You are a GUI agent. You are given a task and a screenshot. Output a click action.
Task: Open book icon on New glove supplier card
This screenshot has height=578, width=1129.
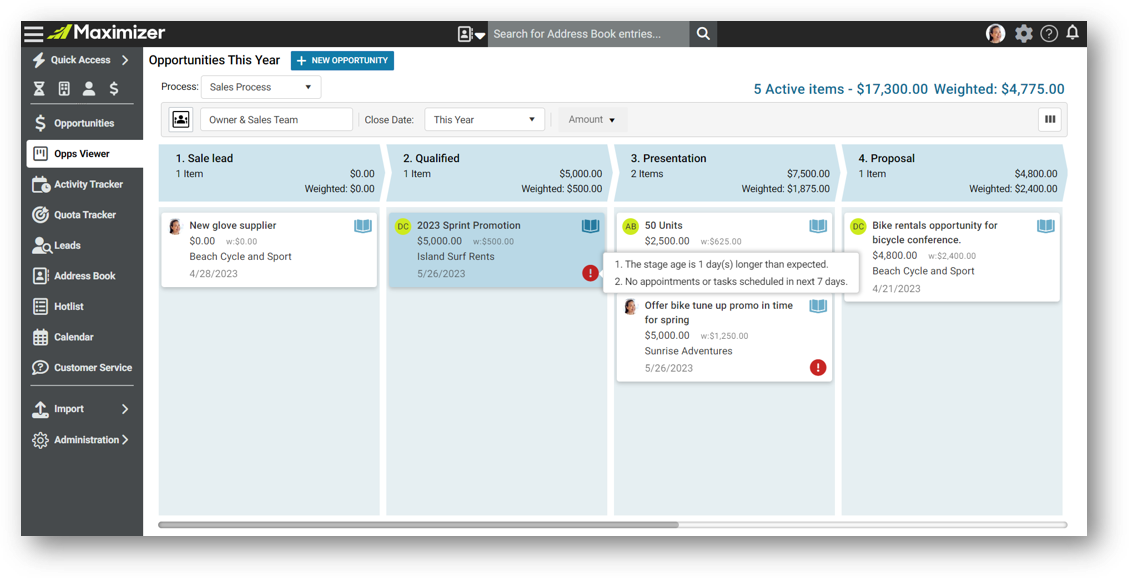(x=363, y=226)
